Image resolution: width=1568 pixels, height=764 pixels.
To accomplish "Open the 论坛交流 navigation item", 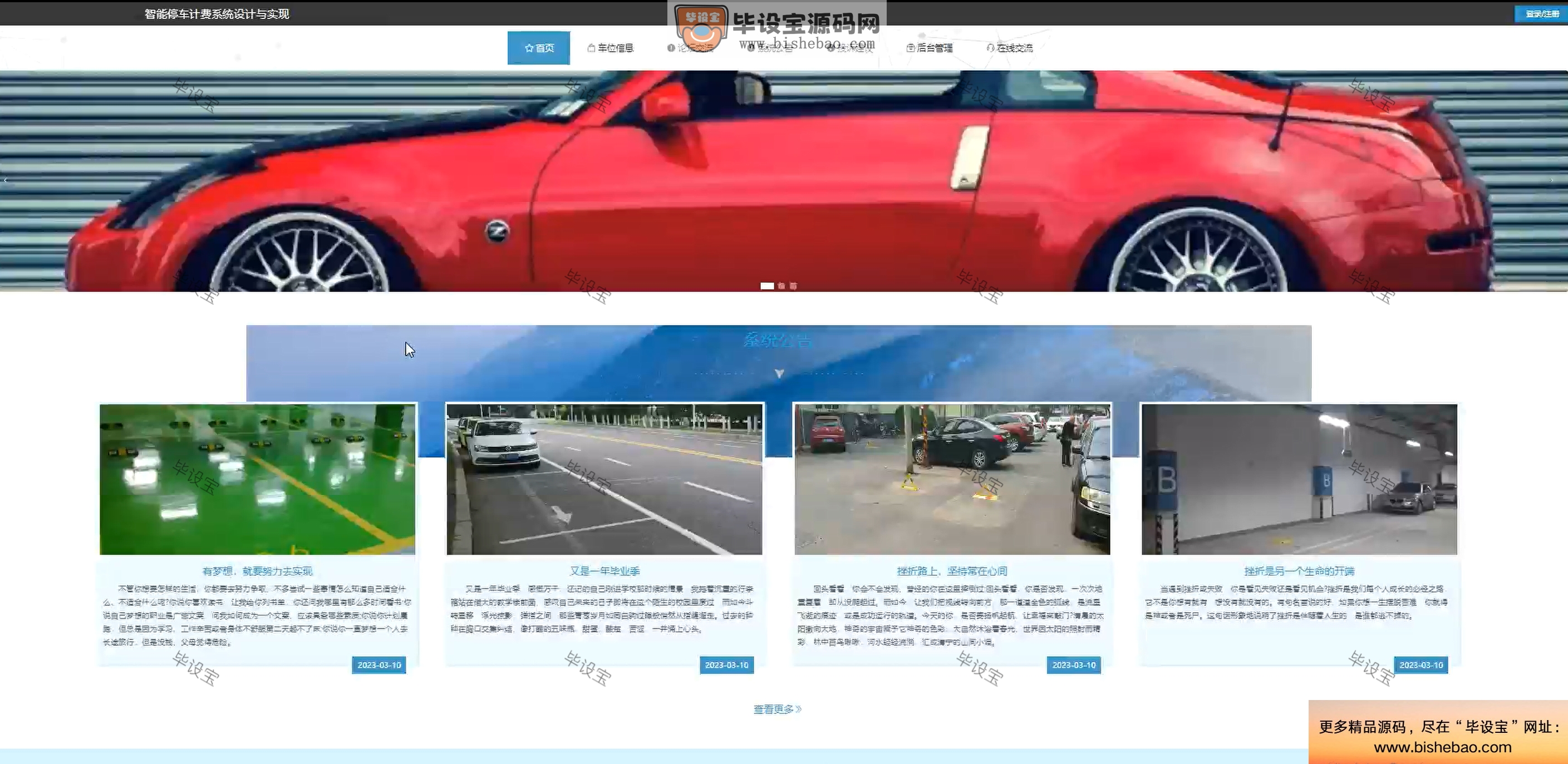I will pos(690,48).
